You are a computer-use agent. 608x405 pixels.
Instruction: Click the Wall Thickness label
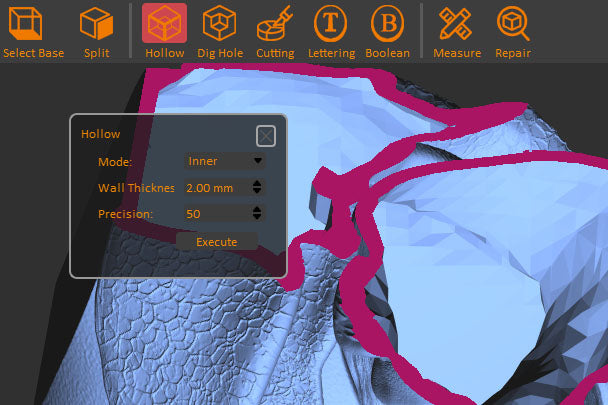tap(136, 188)
